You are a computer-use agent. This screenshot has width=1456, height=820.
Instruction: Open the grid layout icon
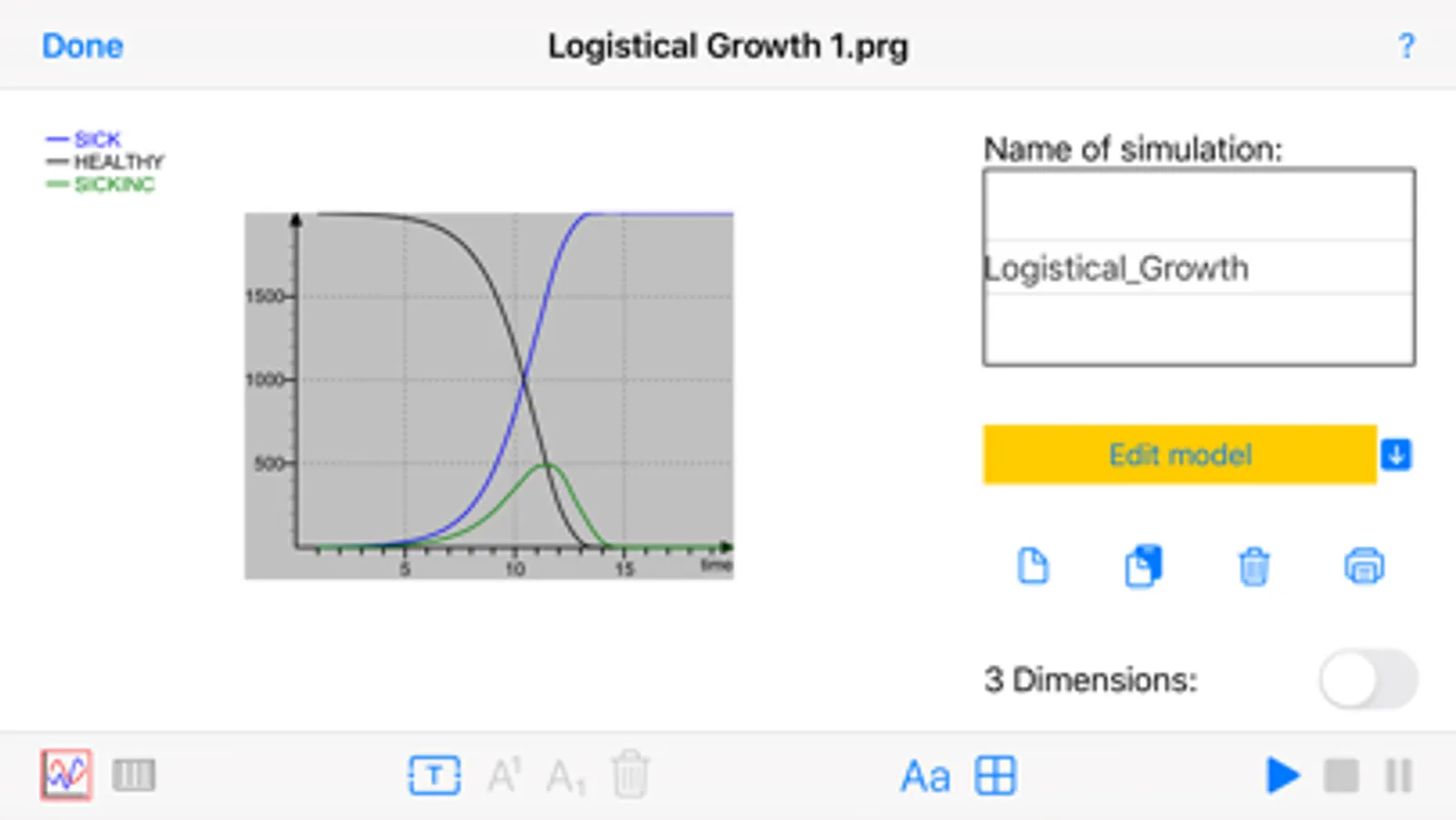click(995, 775)
